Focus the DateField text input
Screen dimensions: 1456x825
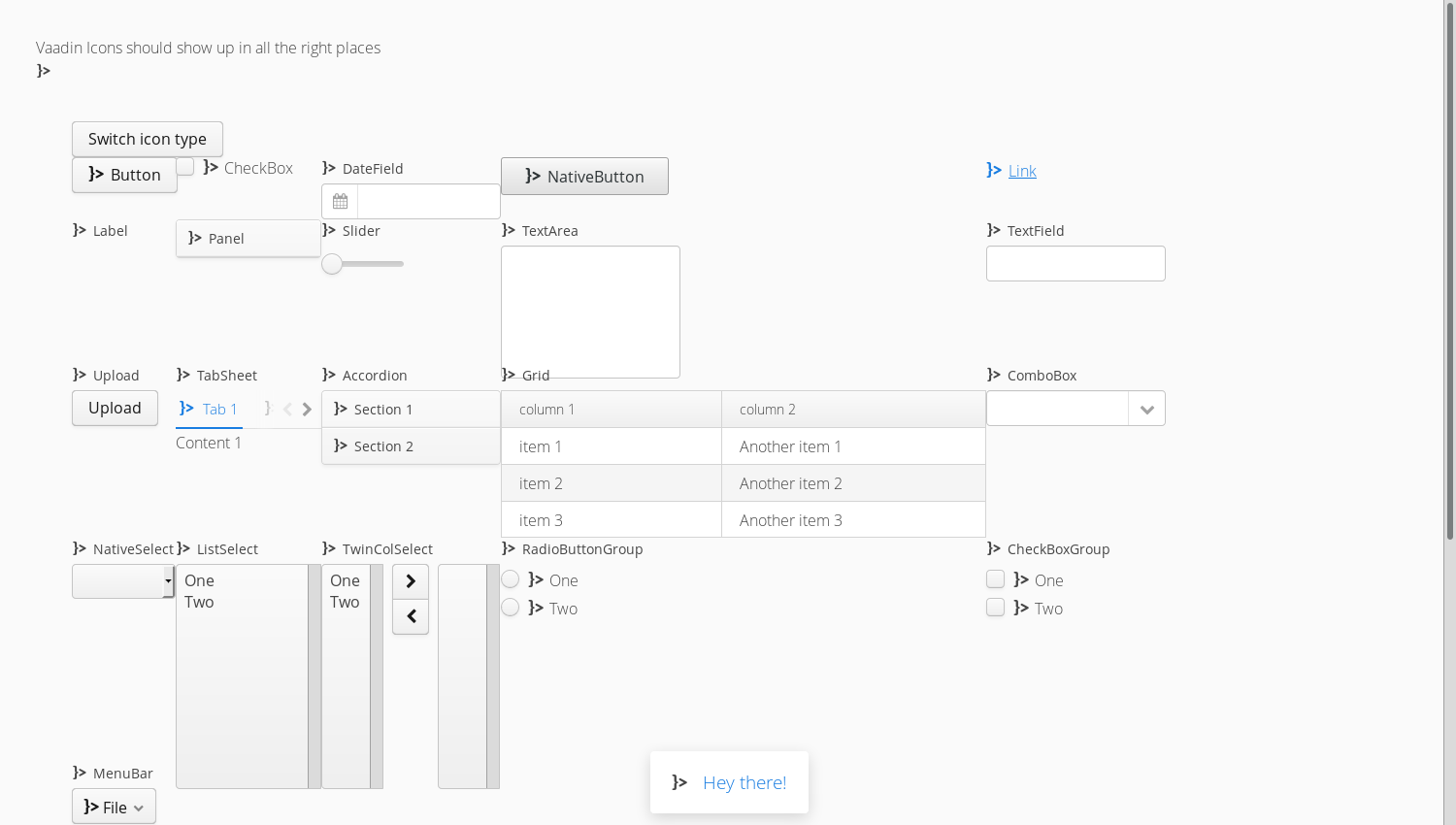[429, 202]
